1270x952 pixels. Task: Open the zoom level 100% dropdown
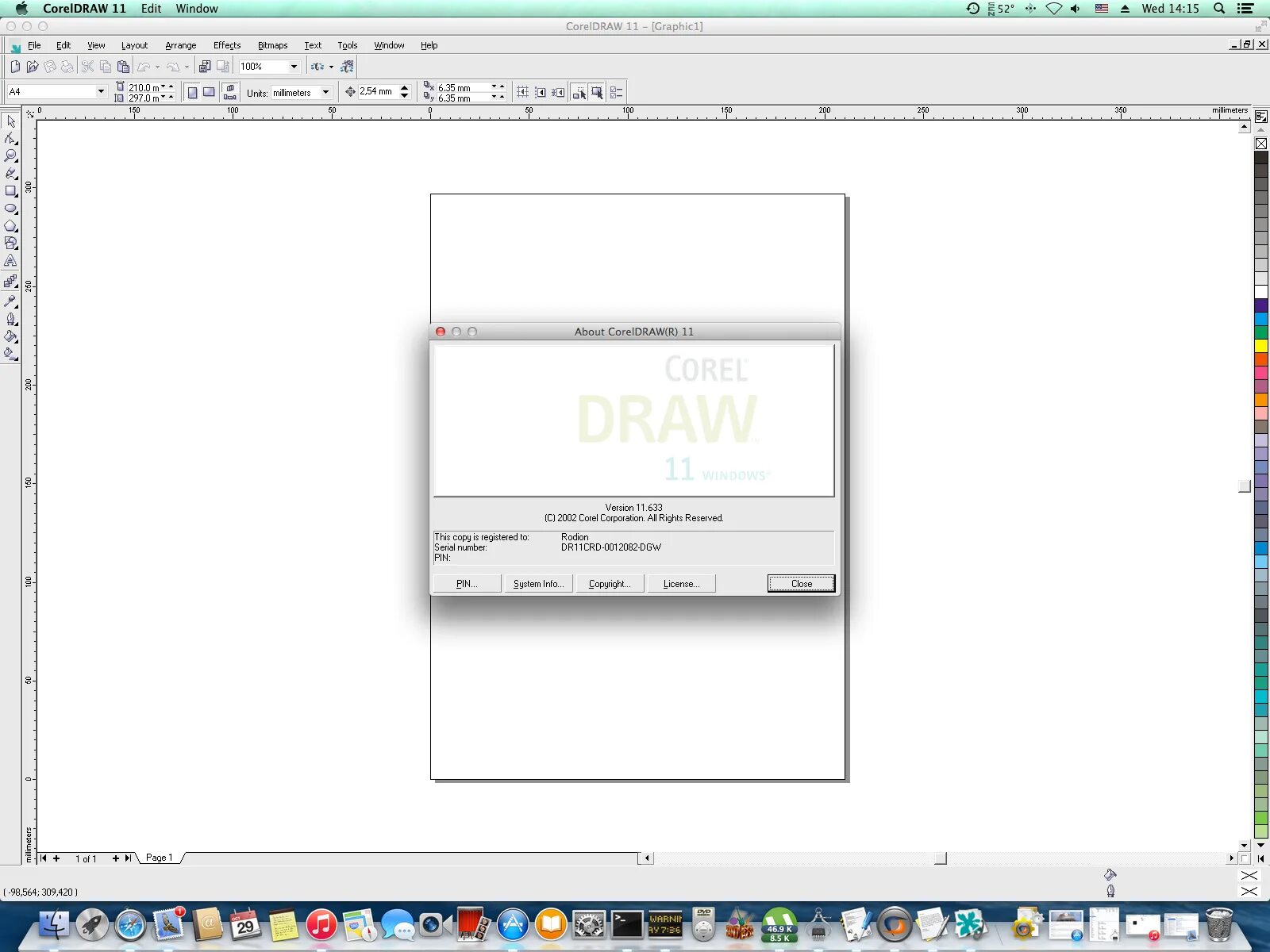click(294, 67)
